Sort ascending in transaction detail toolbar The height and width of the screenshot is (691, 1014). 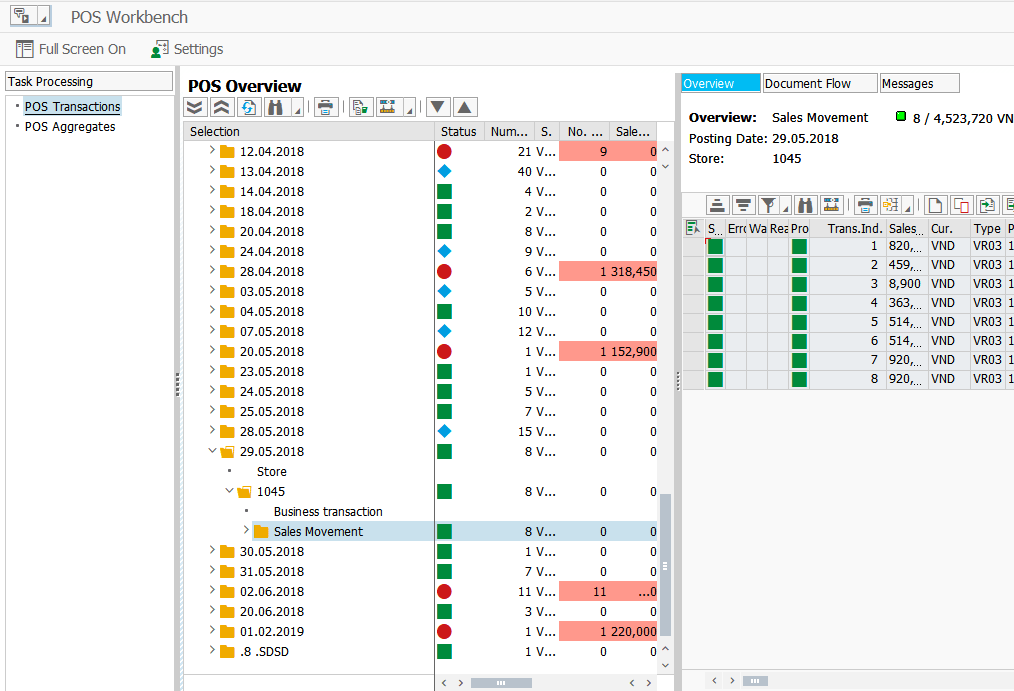[717, 205]
